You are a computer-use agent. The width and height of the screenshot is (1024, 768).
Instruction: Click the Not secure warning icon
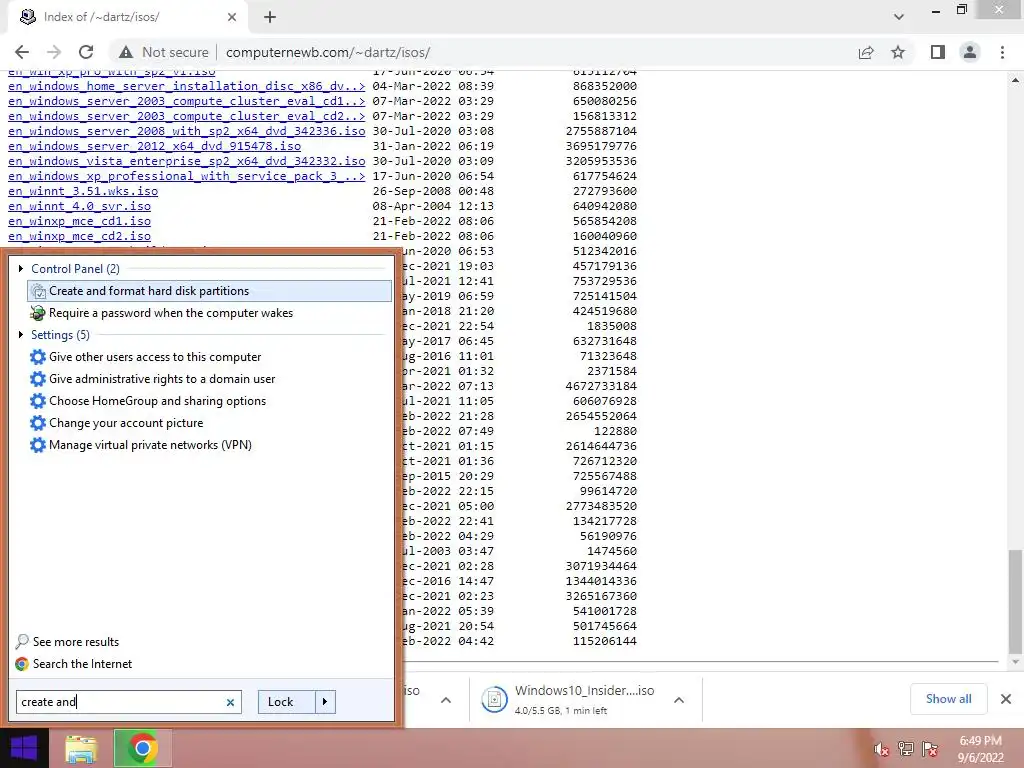(x=125, y=52)
